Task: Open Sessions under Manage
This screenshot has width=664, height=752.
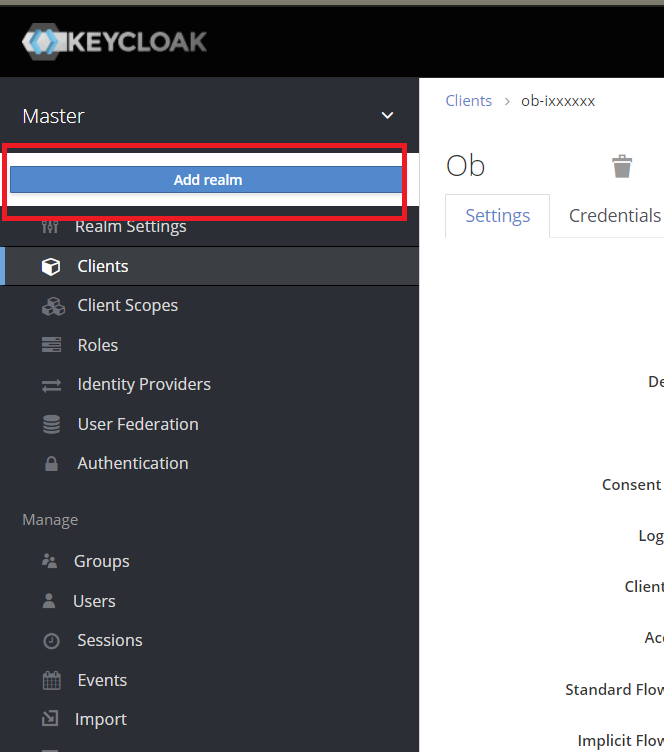Action: click(110, 641)
